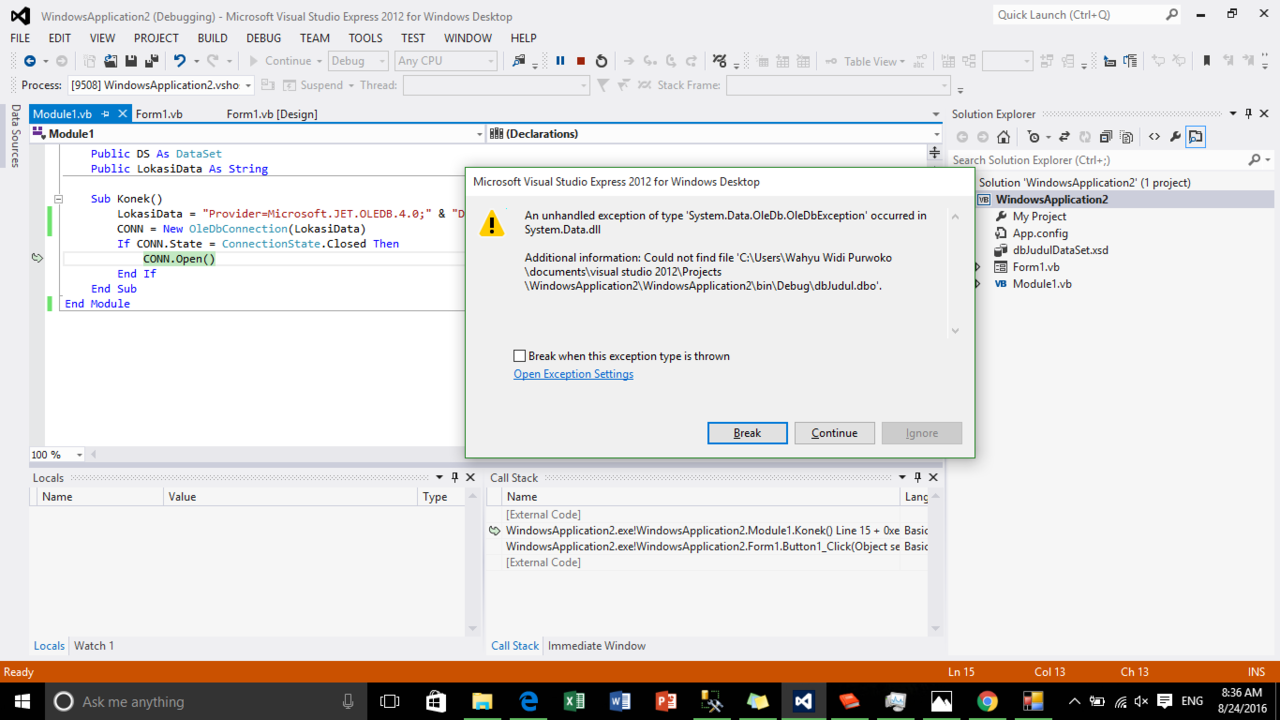
Task: Click Solution Explorer Show All Files icon
Action: tap(1127, 137)
